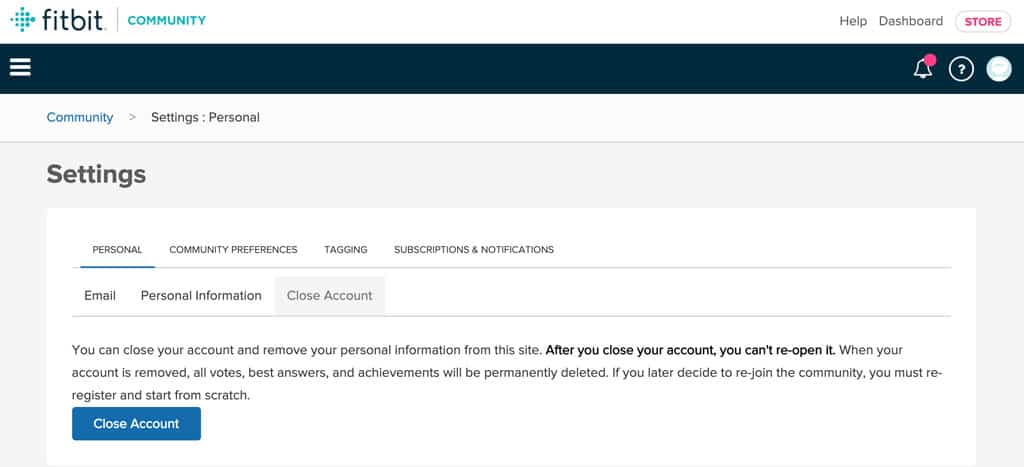Select the Tagging tab
This screenshot has width=1024, height=467.
point(345,249)
